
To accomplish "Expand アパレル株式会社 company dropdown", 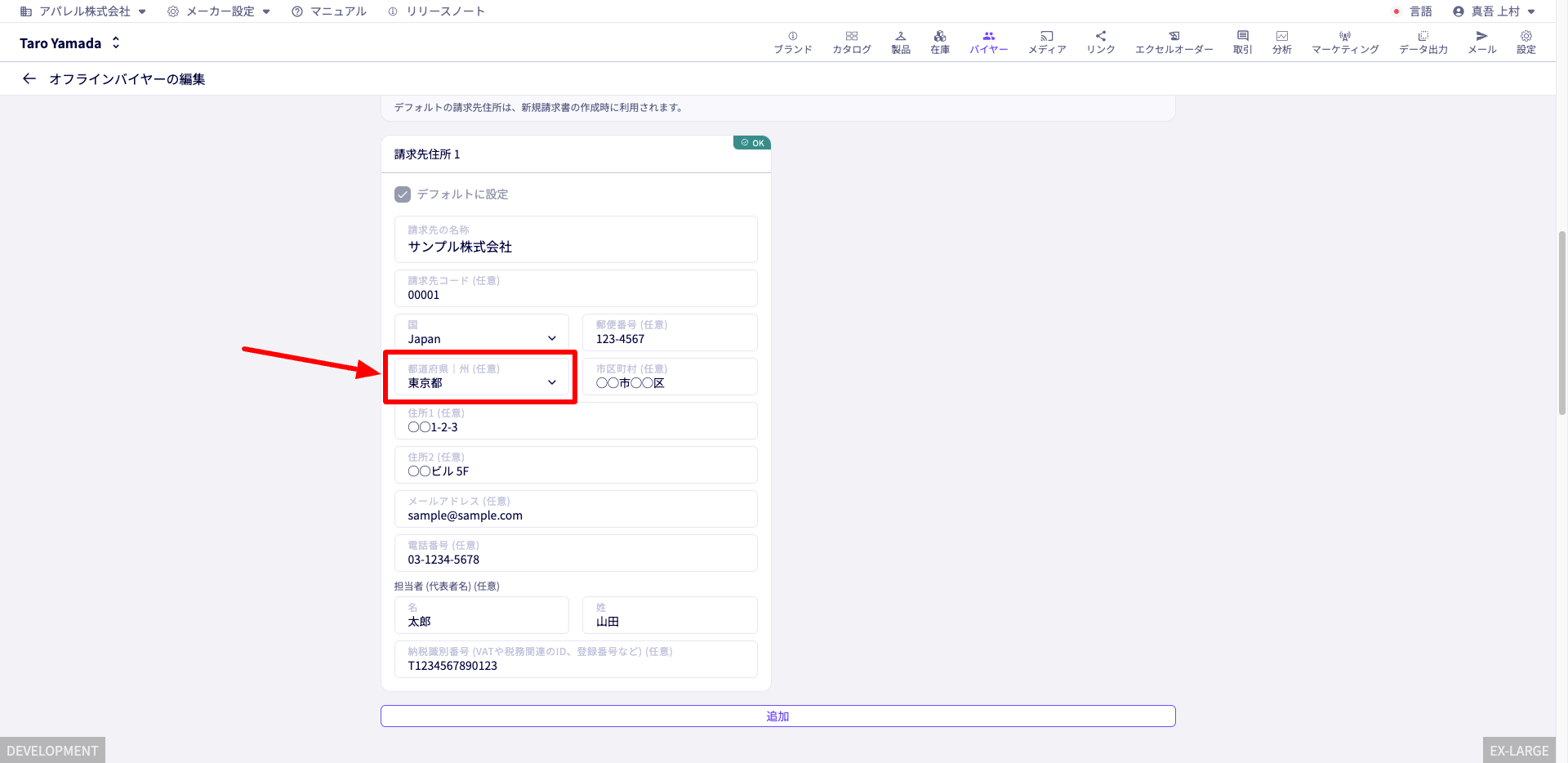I will pos(82,11).
